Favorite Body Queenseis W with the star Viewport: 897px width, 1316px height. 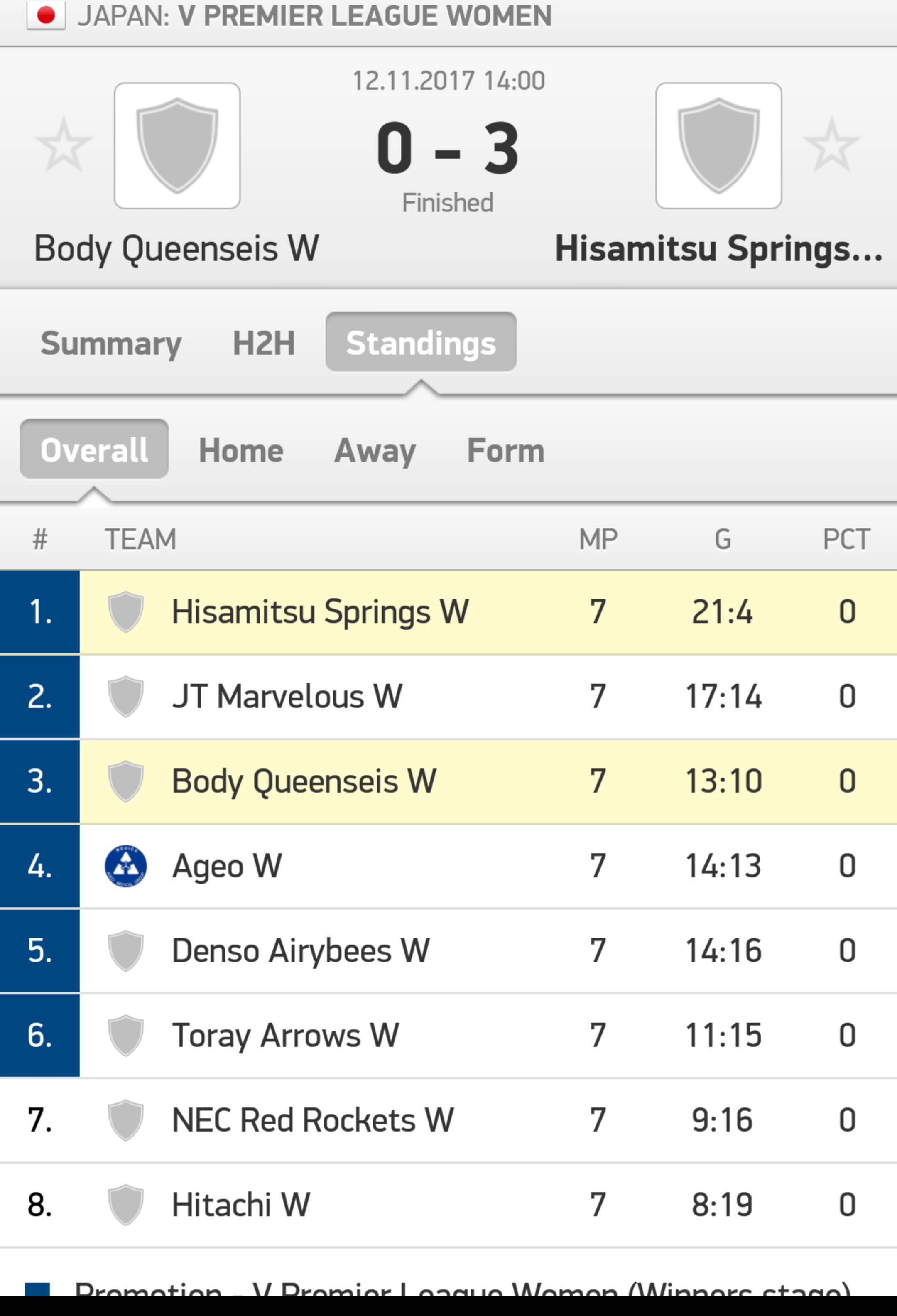[64, 145]
